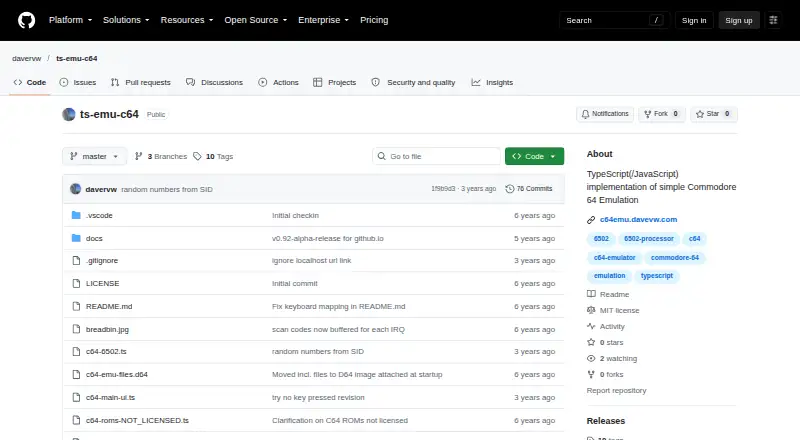Select the commodore-64 topic tag

(674, 258)
